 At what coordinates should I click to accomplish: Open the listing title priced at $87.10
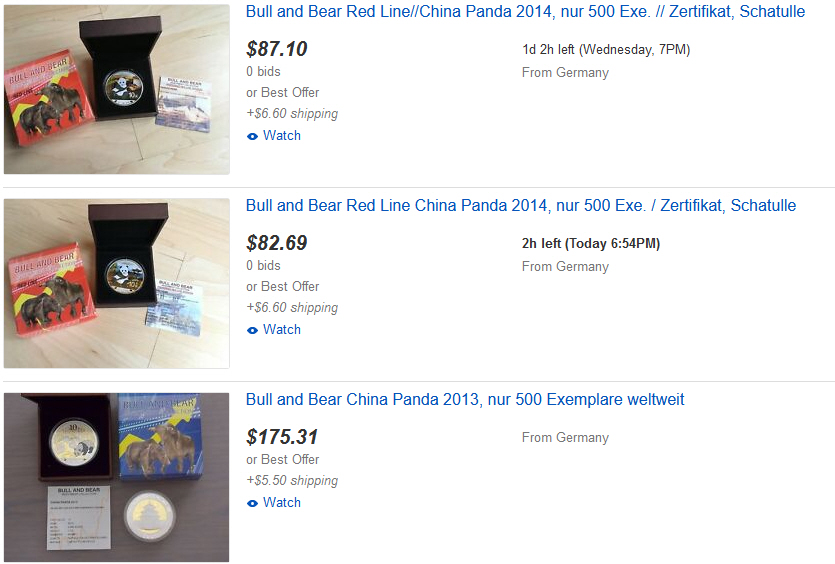519,12
